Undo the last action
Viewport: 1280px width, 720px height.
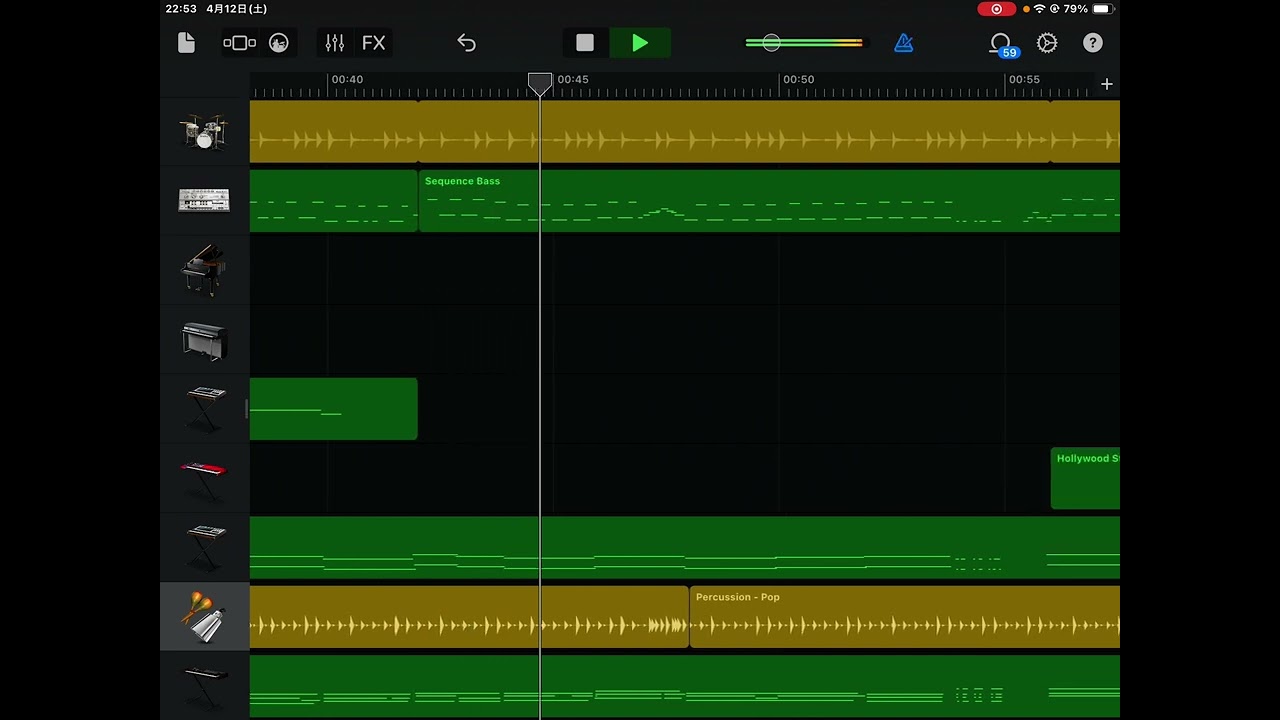466,43
